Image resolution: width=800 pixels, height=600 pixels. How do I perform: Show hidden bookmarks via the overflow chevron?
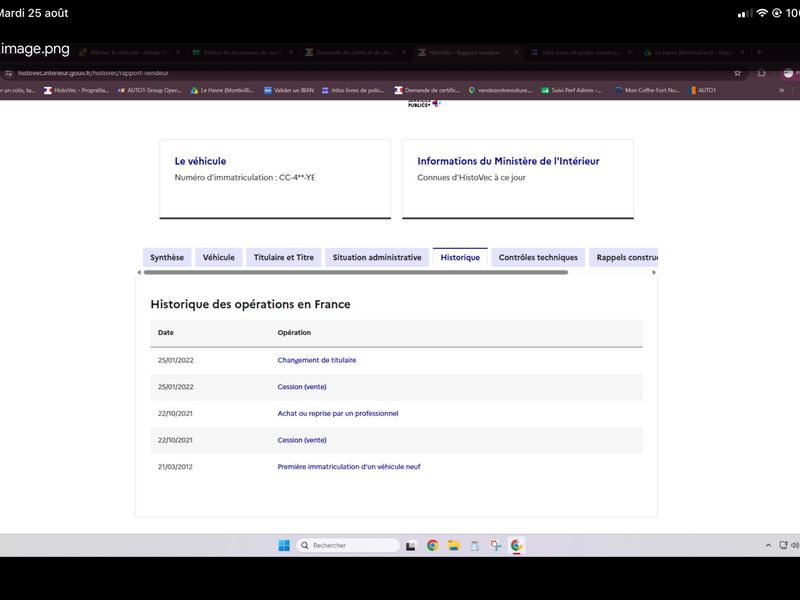tap(781, 90)
